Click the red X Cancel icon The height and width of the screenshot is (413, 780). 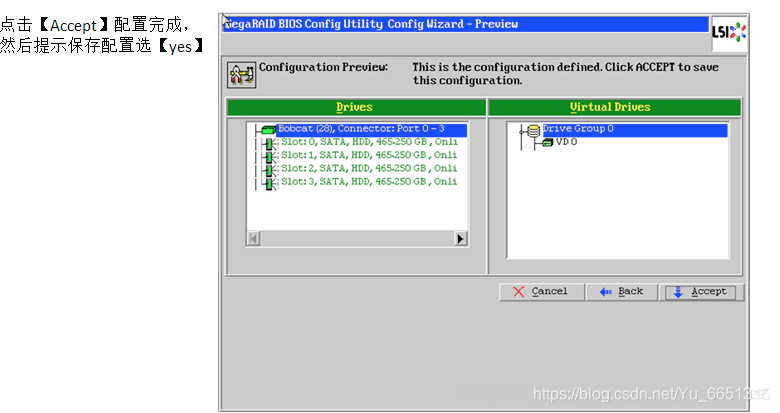coord(518,292)
